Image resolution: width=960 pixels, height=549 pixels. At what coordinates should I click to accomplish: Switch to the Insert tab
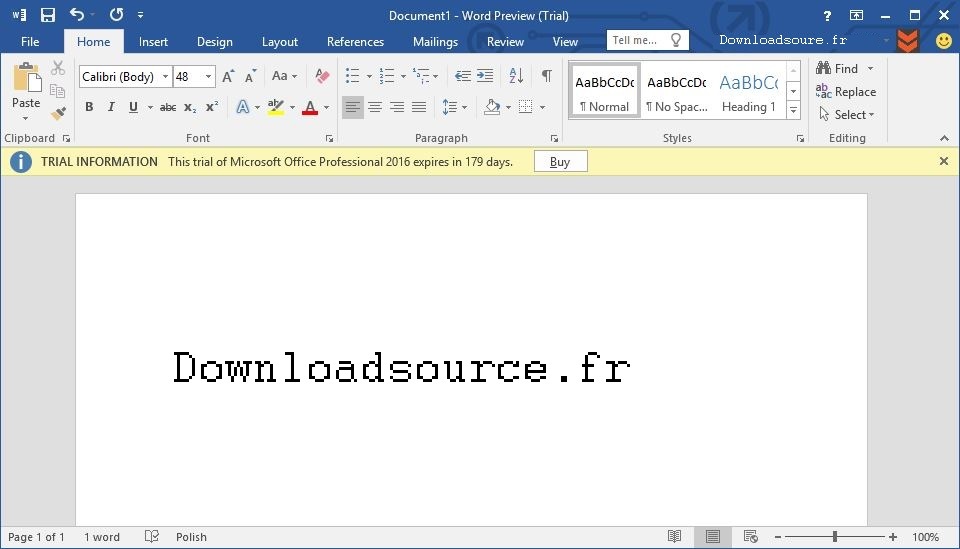(153, 42)
